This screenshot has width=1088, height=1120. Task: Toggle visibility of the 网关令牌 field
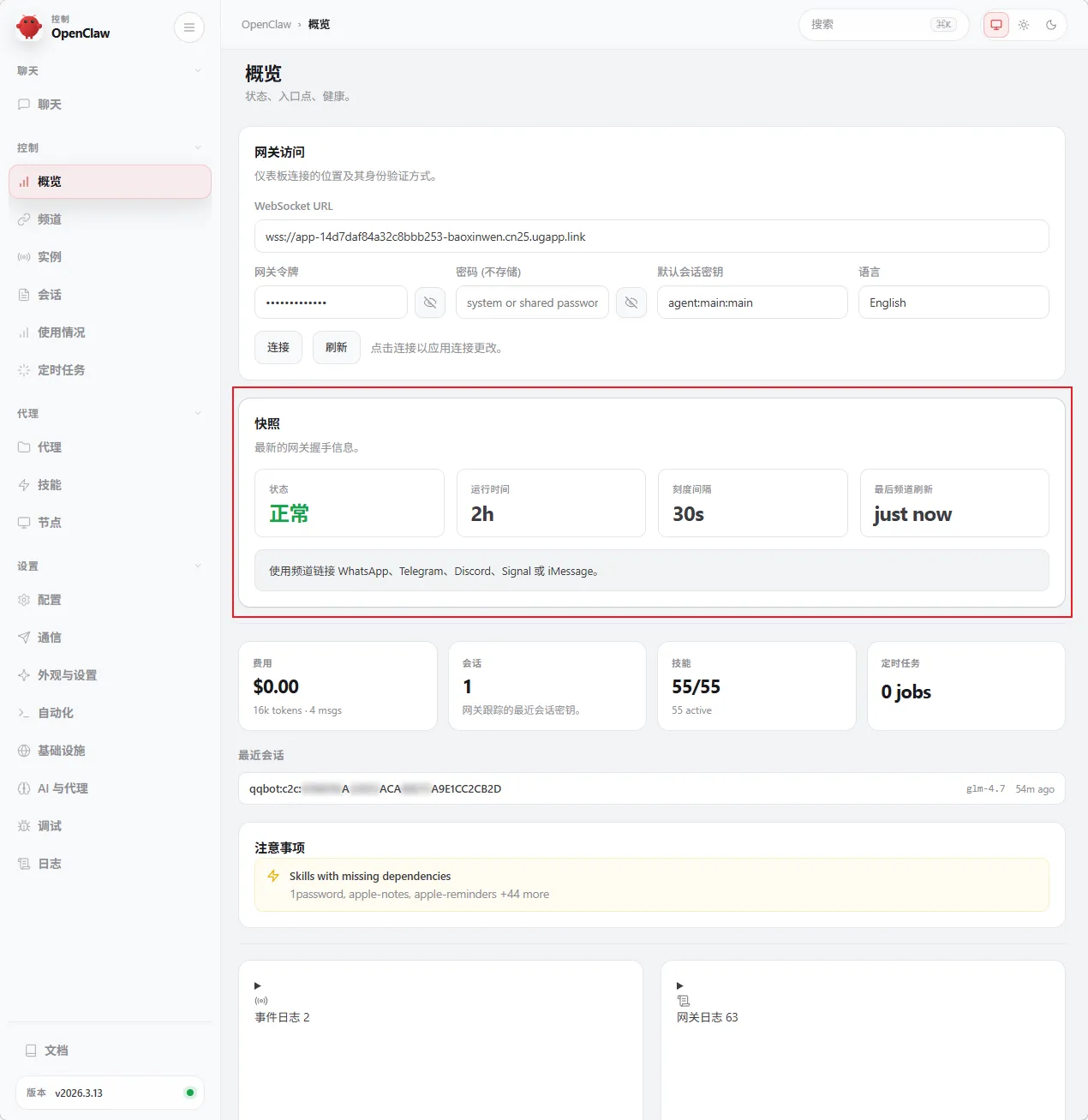[x=430, y=302]
